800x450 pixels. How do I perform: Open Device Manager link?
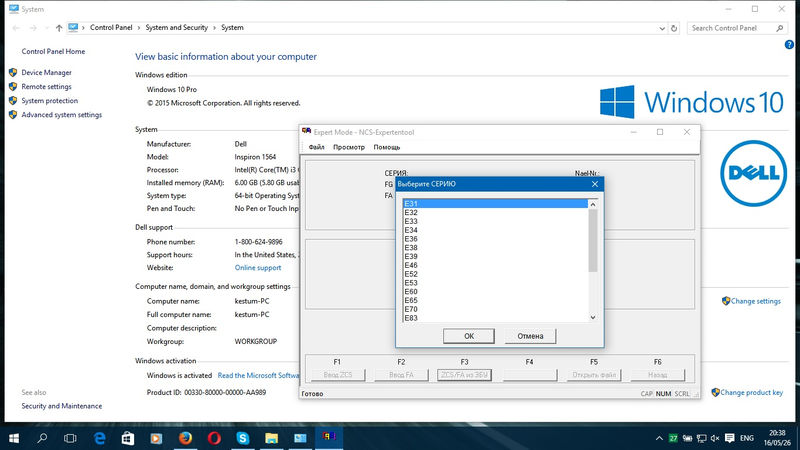(46, 73)
